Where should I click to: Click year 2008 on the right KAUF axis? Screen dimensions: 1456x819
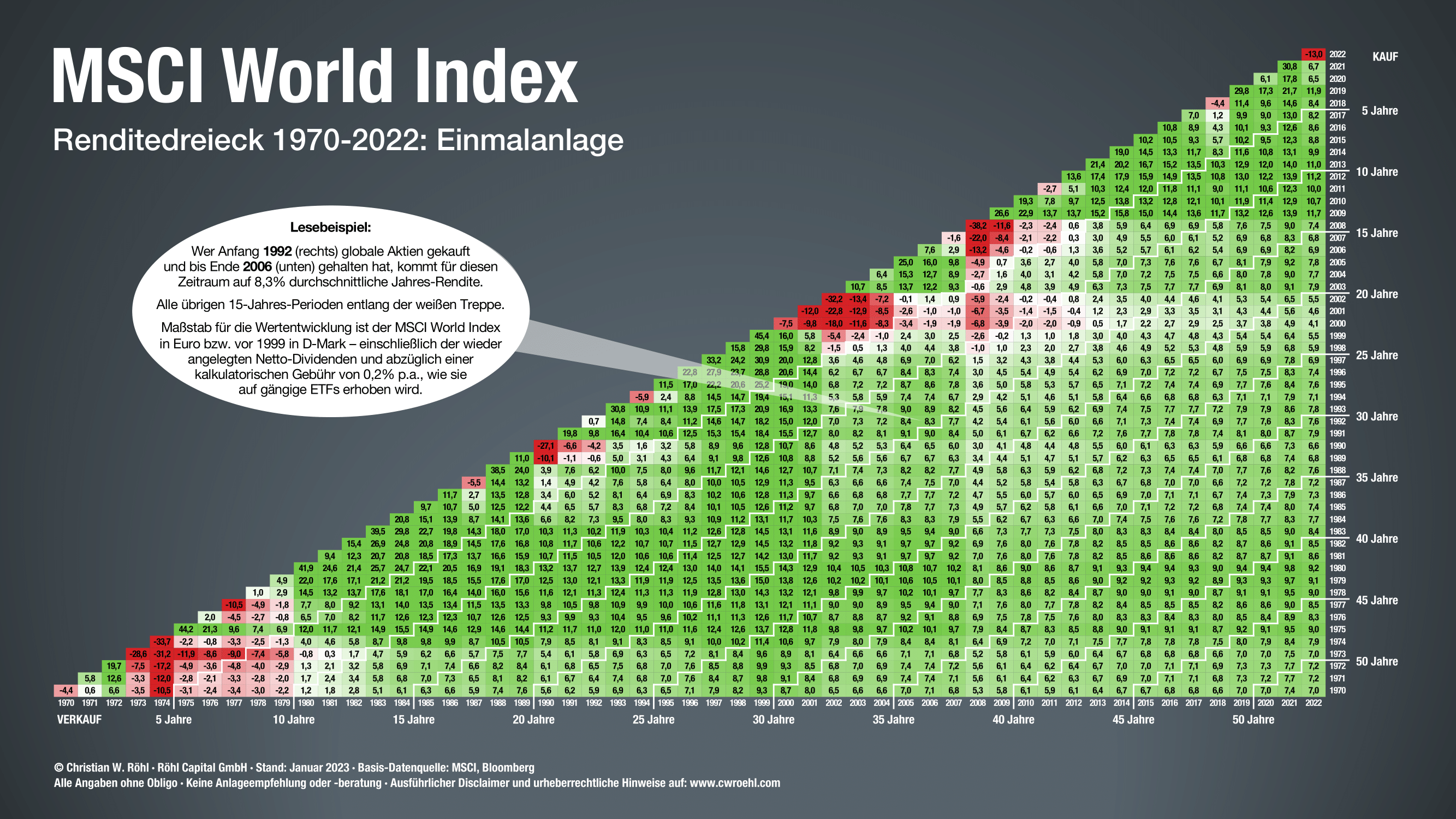coord(1338,225)
